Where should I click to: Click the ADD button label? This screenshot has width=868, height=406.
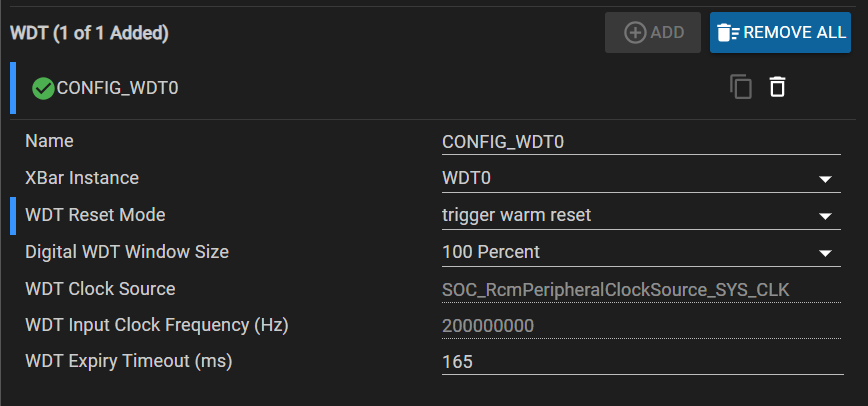667,33
